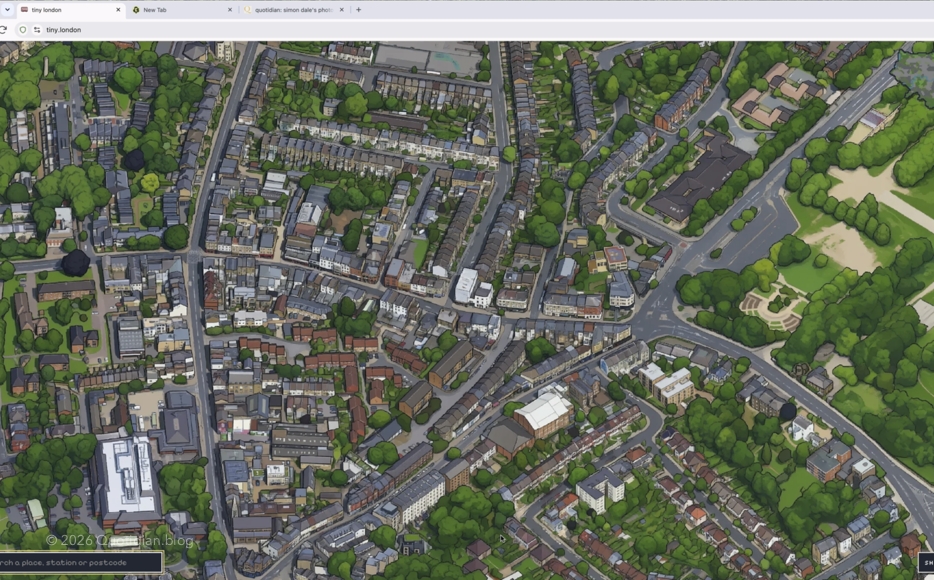View site information settings icon
Image resolution: width=934 pixels, height=580 pixels.
coord(37,30)
